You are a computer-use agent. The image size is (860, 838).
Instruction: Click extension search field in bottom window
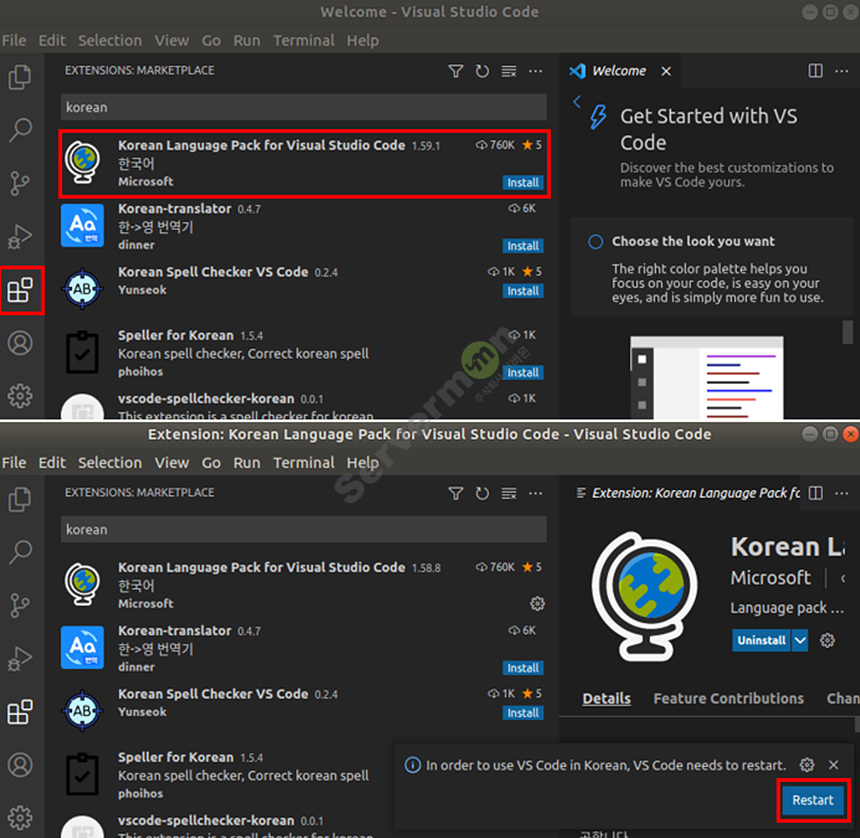pyautogui.click(x=303, y=529)
